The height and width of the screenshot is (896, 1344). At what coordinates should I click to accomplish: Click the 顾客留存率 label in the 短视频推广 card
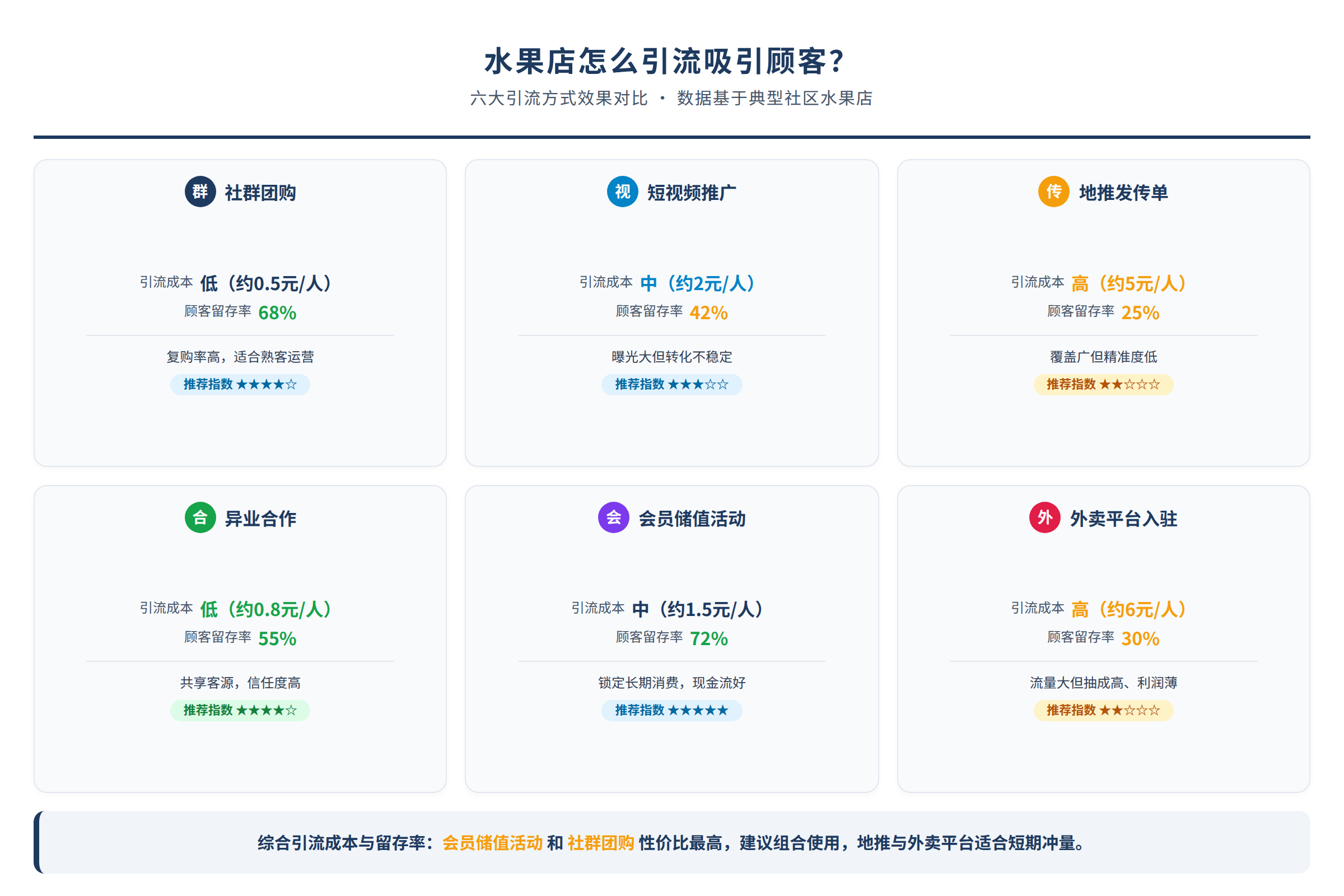(648, 311)
